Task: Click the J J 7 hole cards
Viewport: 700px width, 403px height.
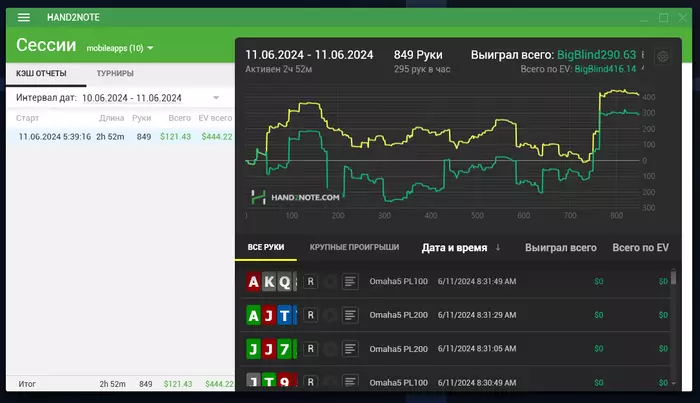Action: [x=271, y=349]
